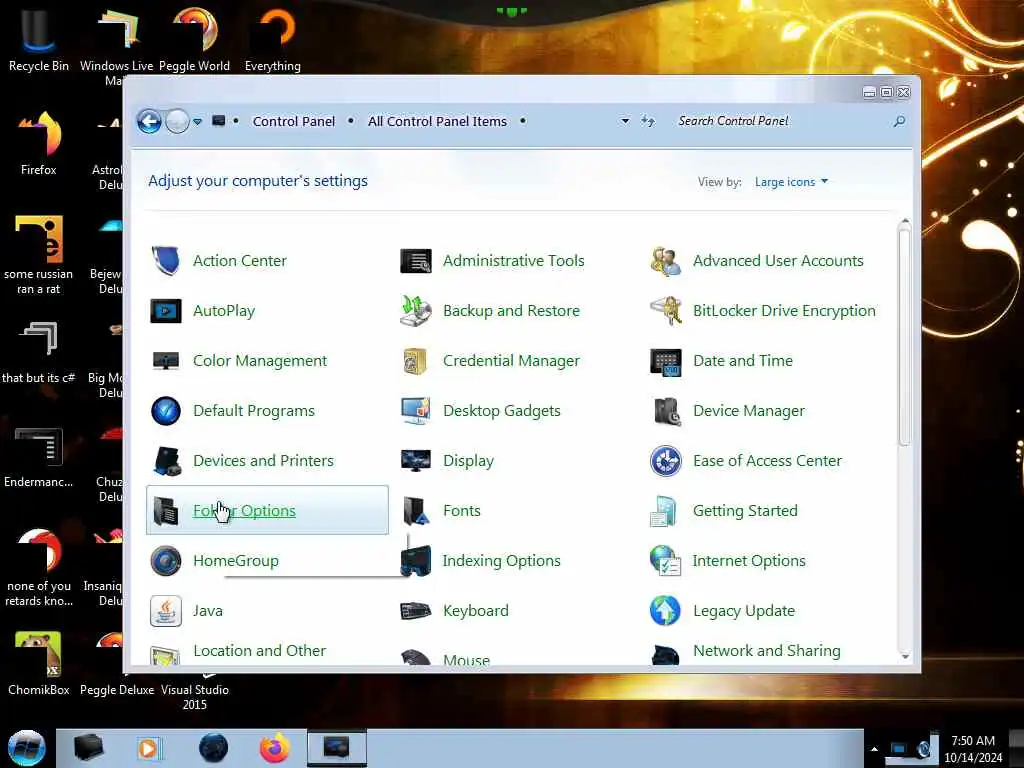Open Firefox from the taskbar
Image resolution: width=1024 pixels, height=768 pixels.
275,748
